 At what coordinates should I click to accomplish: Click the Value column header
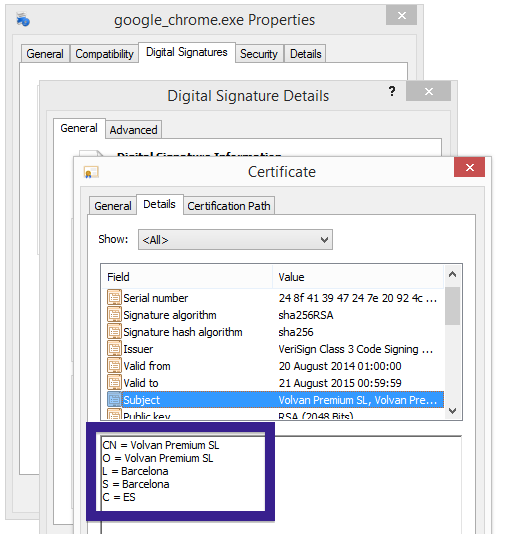click(359, 277)
